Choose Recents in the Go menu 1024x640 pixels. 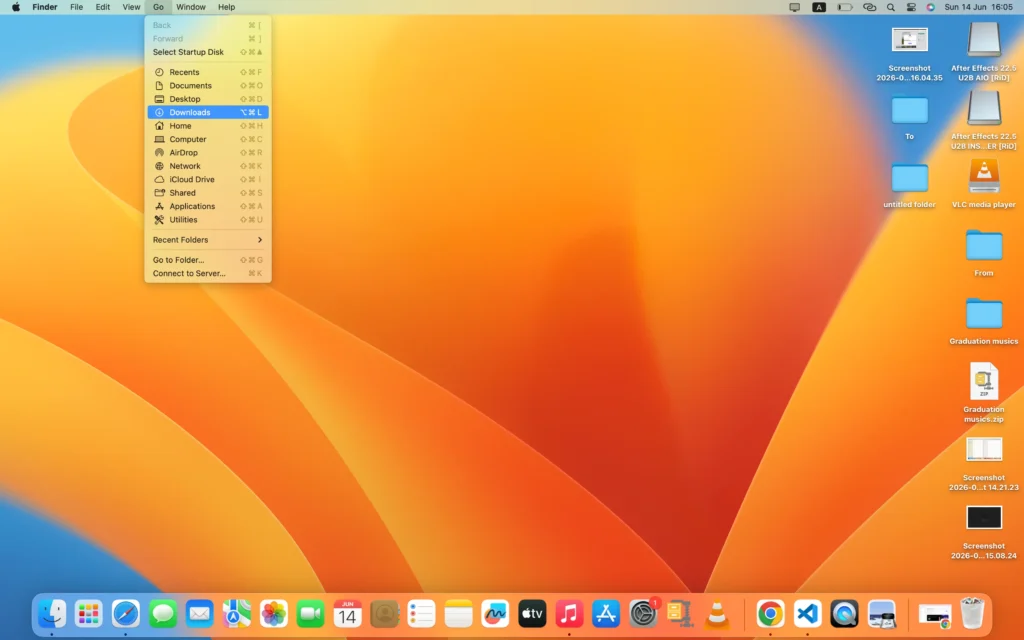[x=208, y=72]
